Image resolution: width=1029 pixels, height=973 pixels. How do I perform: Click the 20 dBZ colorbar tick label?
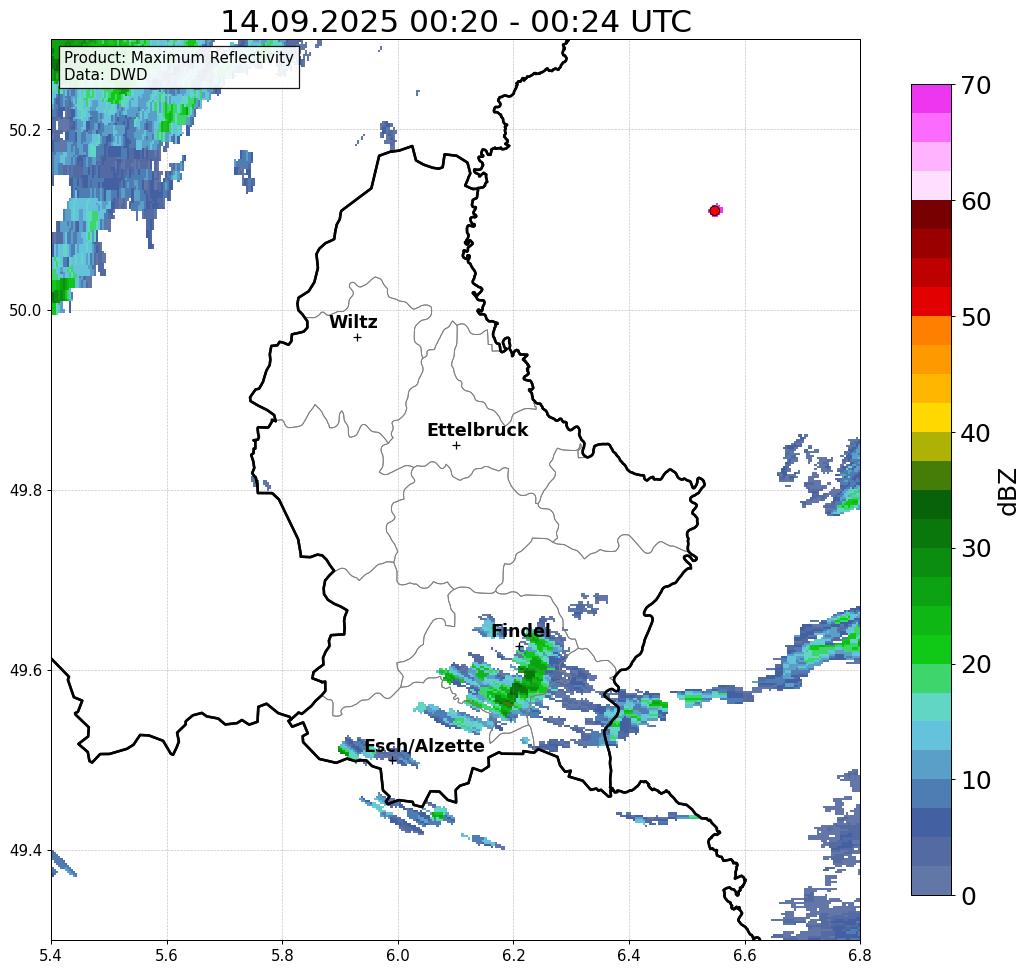pos(976,665)
